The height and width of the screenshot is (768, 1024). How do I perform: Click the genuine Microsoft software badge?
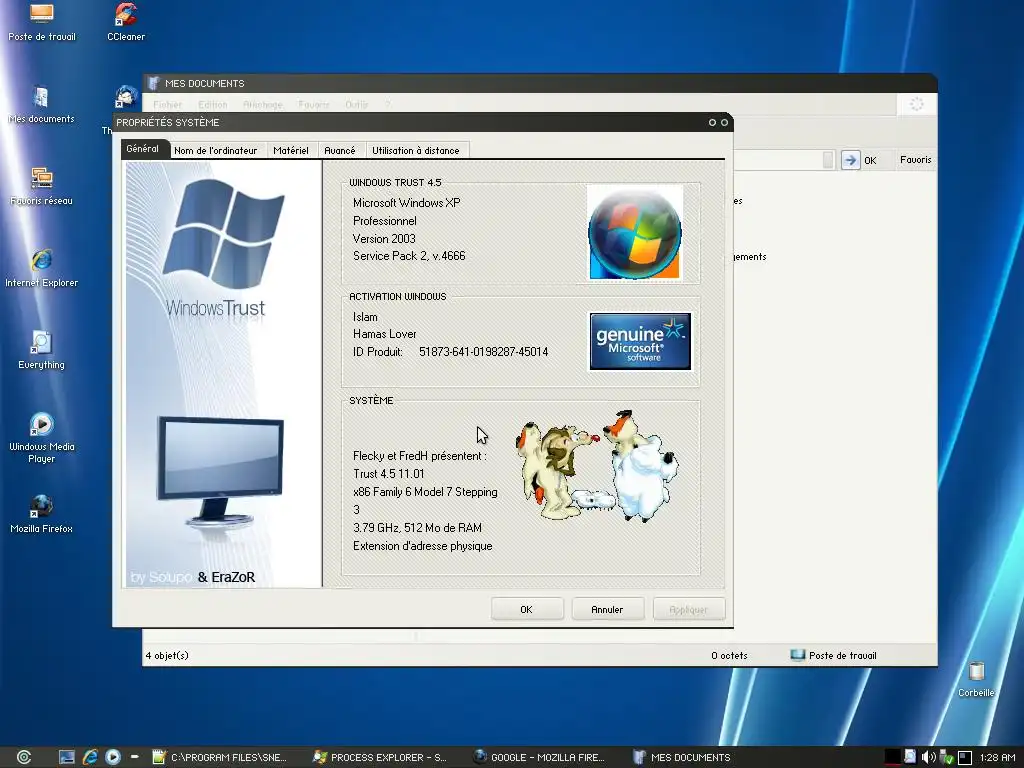coord(640,341)
